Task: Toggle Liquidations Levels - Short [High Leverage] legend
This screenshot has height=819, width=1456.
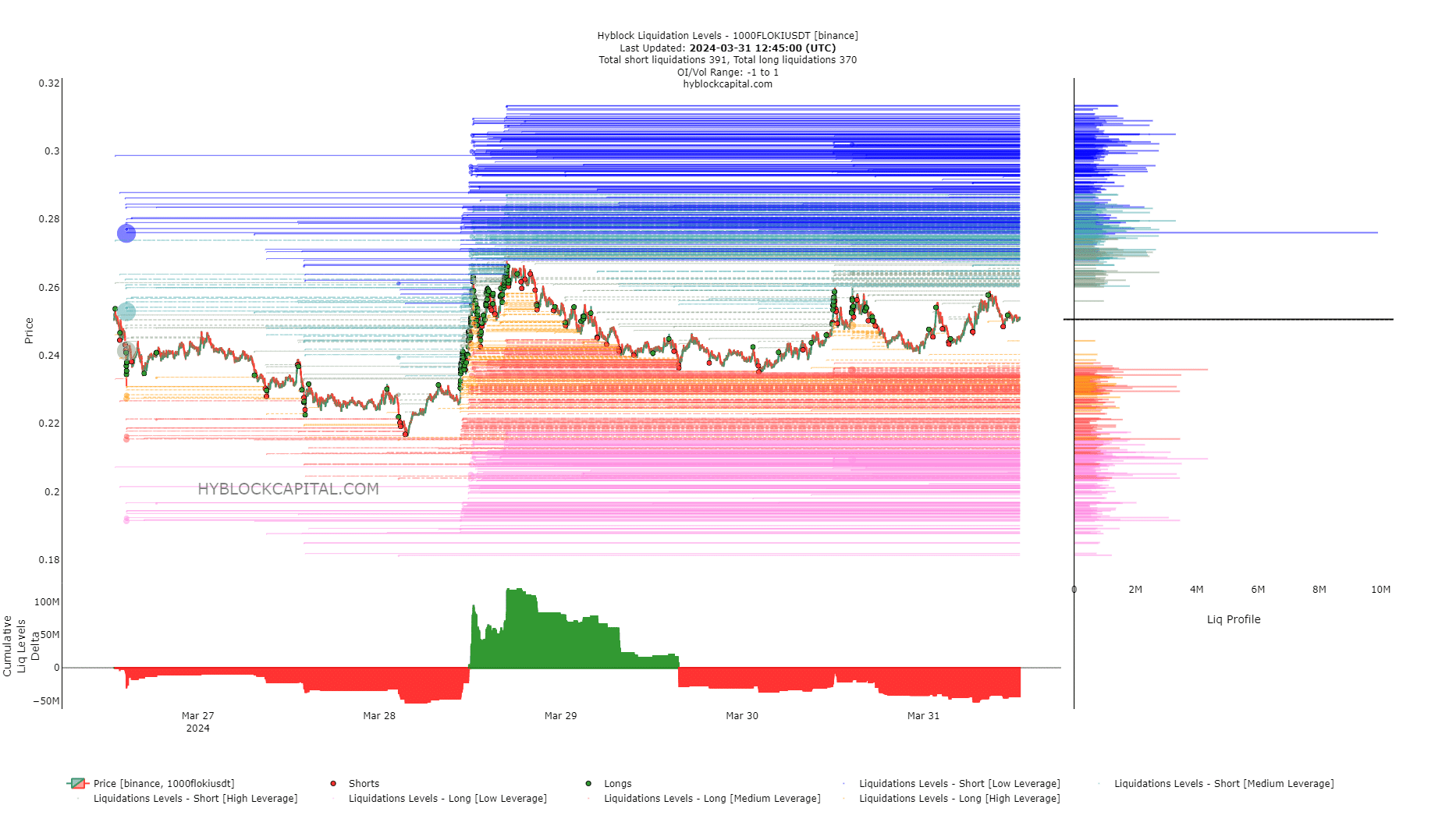Action: (x=186, y=798)
